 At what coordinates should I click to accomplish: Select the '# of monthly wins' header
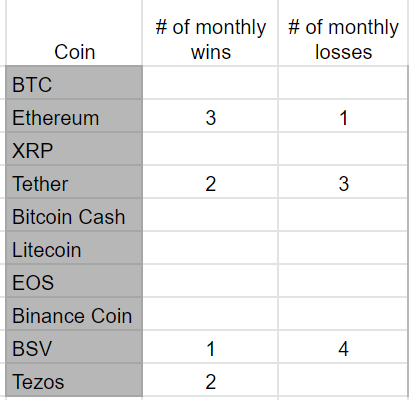210,33
